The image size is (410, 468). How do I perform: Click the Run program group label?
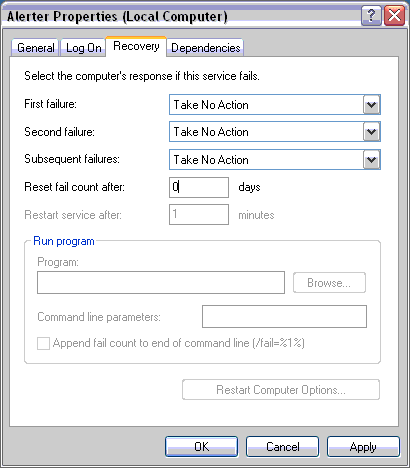(x=64, y=241)
